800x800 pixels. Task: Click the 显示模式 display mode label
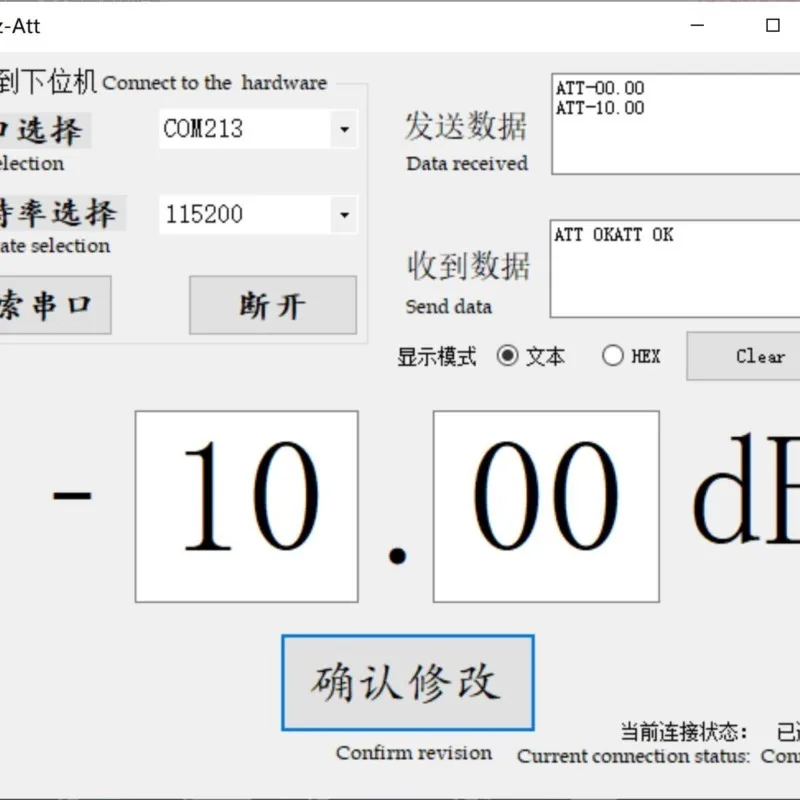[437, 357]
